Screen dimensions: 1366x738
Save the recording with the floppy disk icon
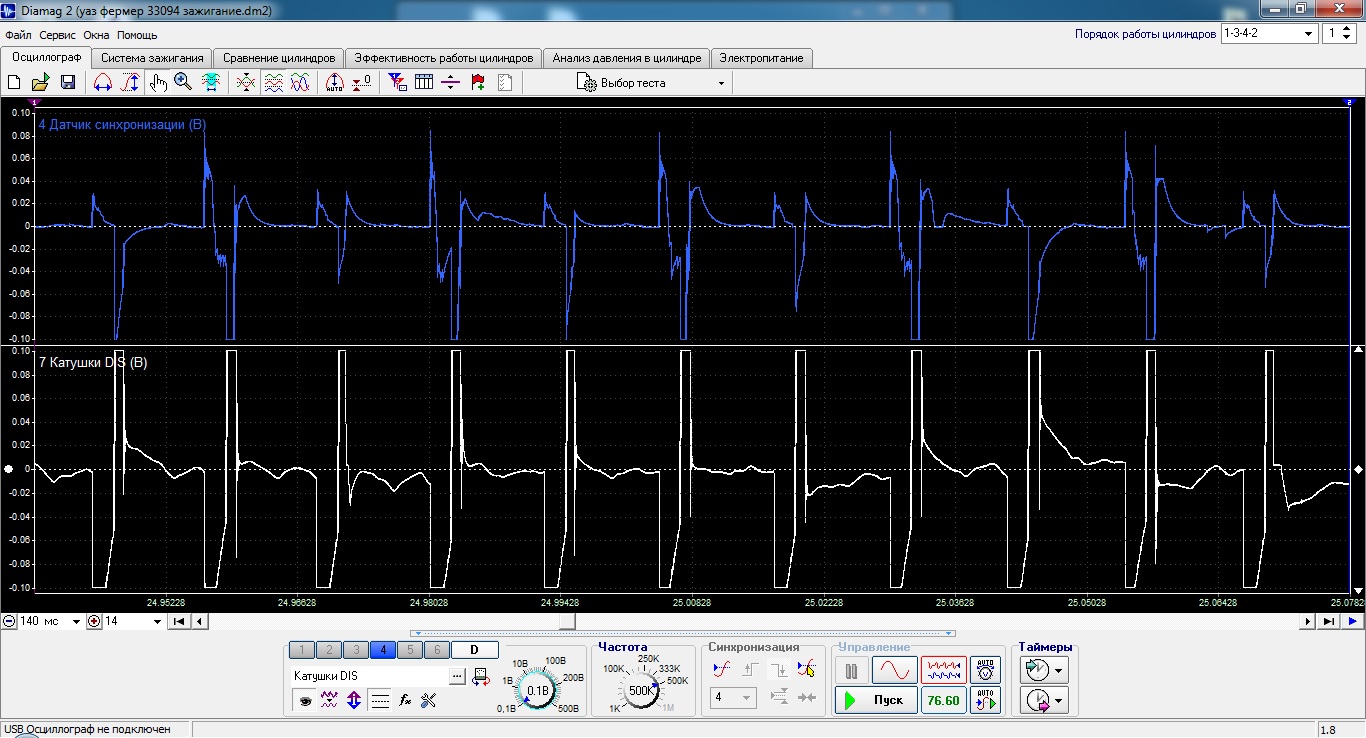pos(68,83)
